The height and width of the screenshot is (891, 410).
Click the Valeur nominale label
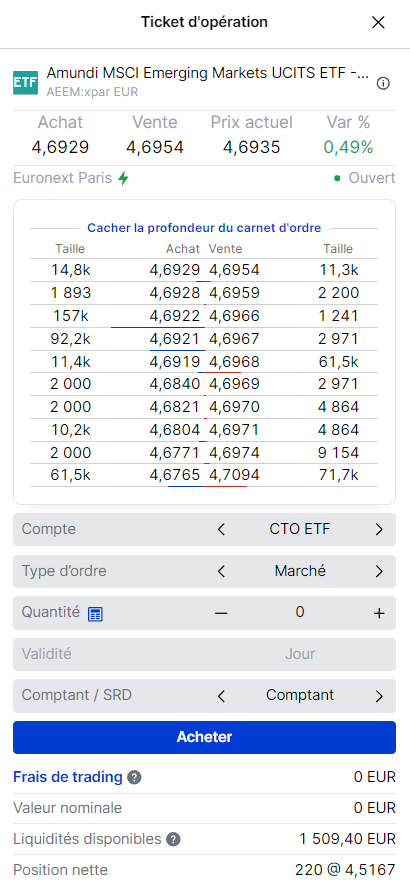[68, 808]
